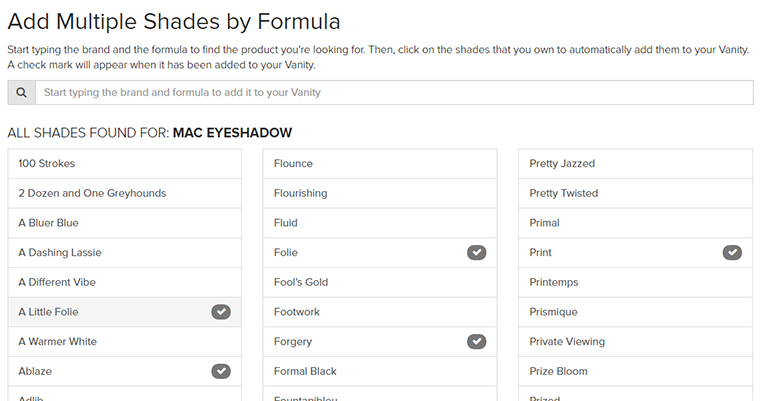Image resolution: width=760 pixels, height=401 pixels.
Task: Toggle the A Bluer Blue shade
Action: pos(125,223)
